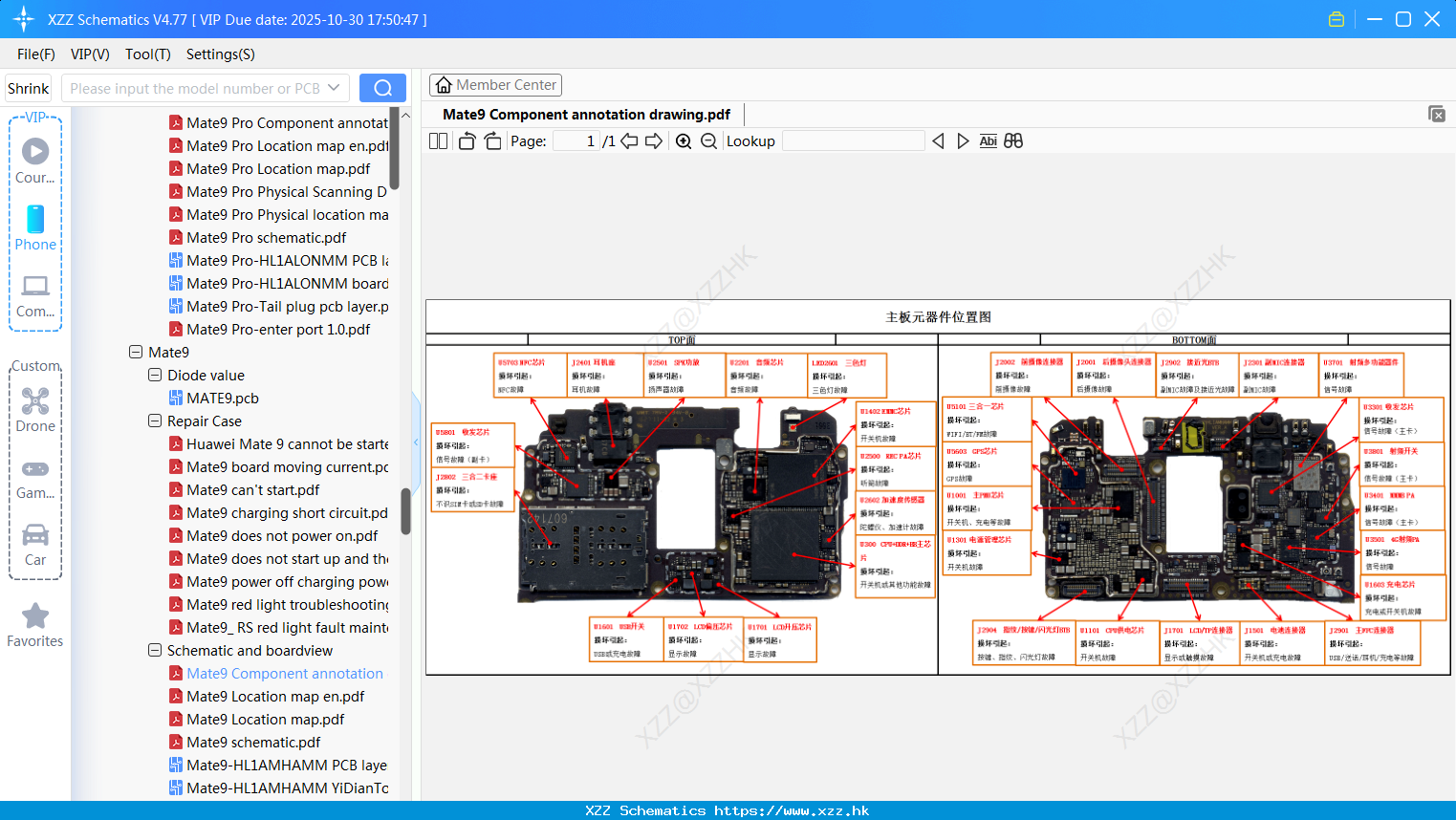
Task: Zoom in on the PDF
Action: (684, 140)
